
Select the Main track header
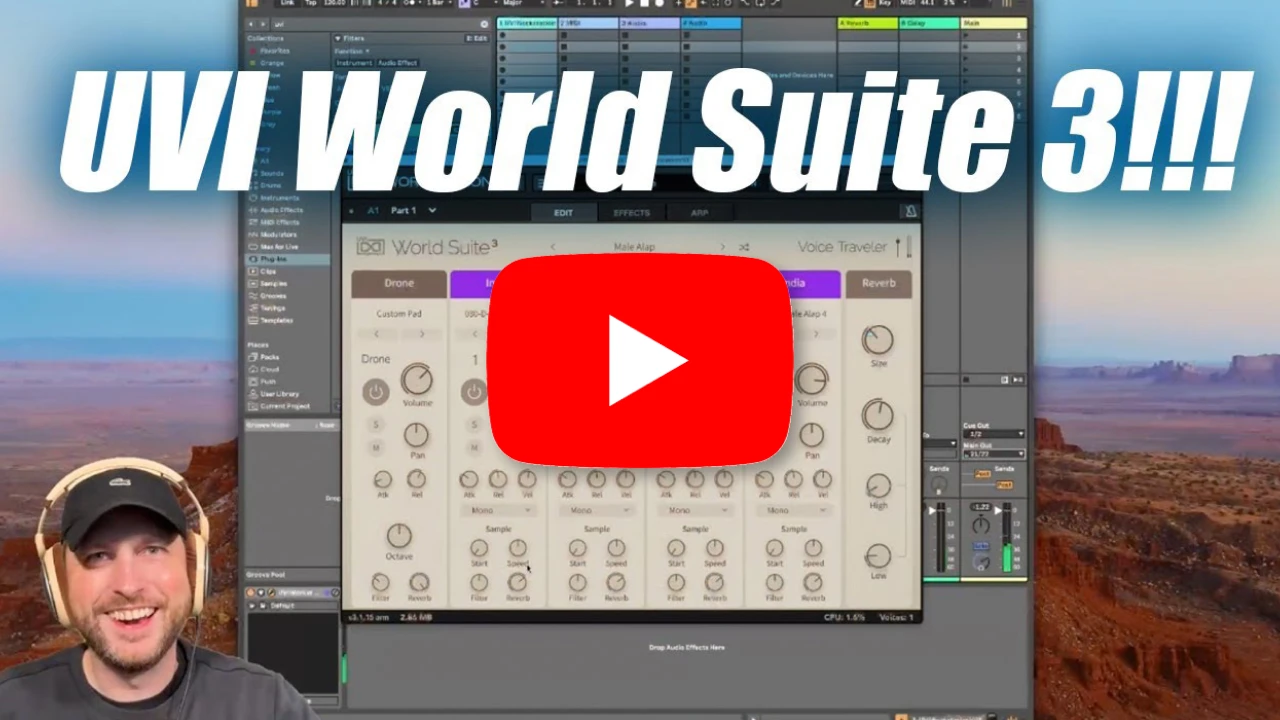pos(994,23)
